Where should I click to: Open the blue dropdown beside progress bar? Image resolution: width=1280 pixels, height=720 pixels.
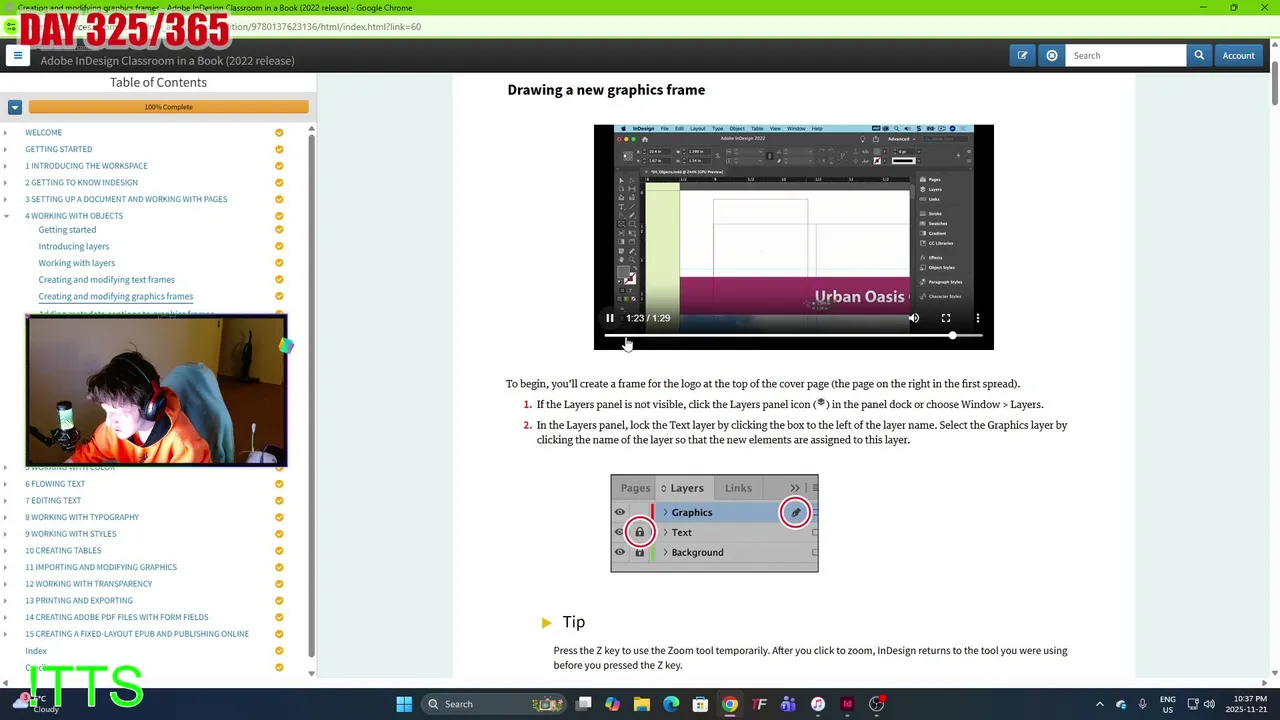[x=15, y=107]
